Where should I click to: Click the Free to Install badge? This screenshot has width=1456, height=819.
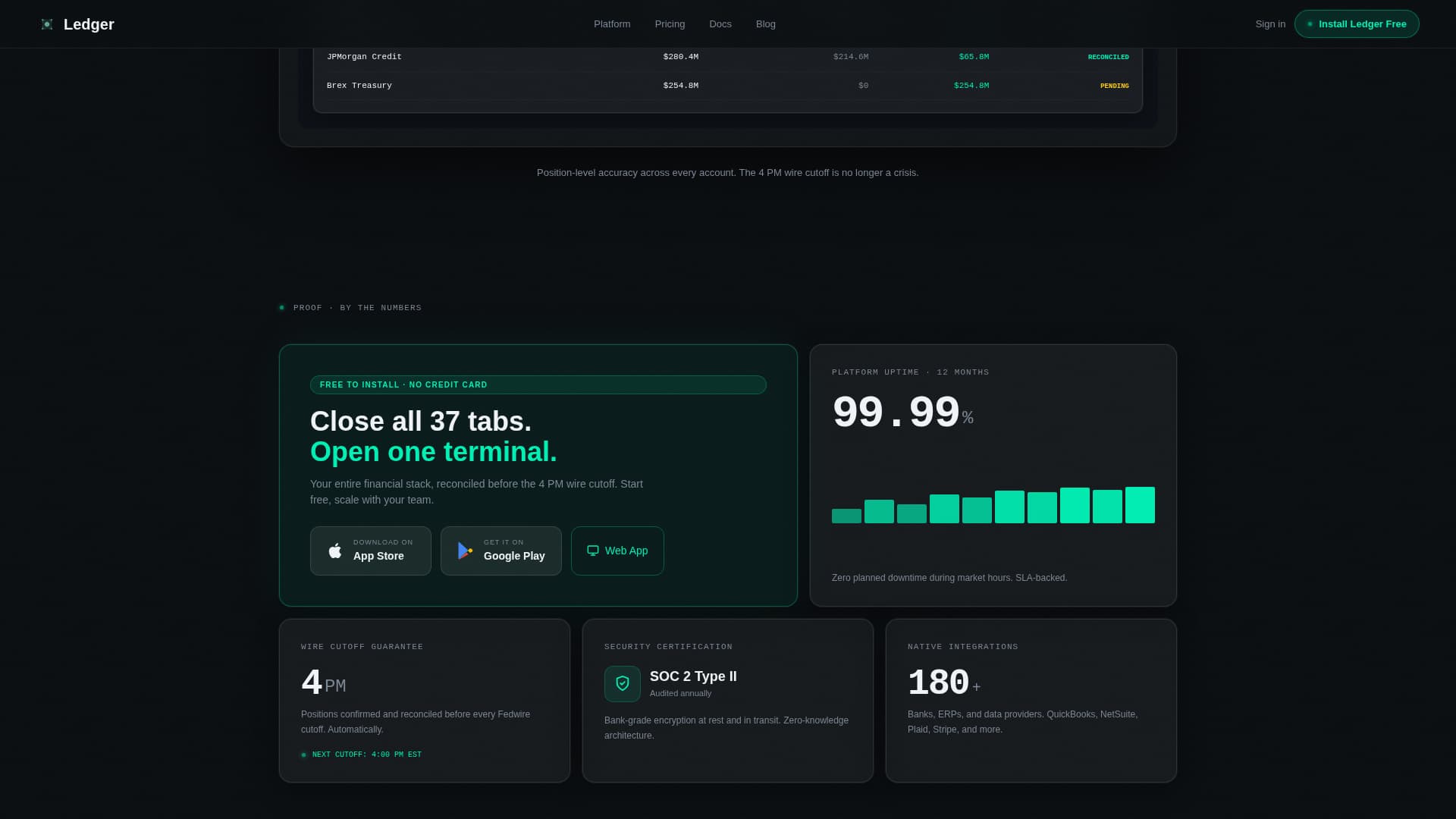pyautogui.click(x=538, y=385)
